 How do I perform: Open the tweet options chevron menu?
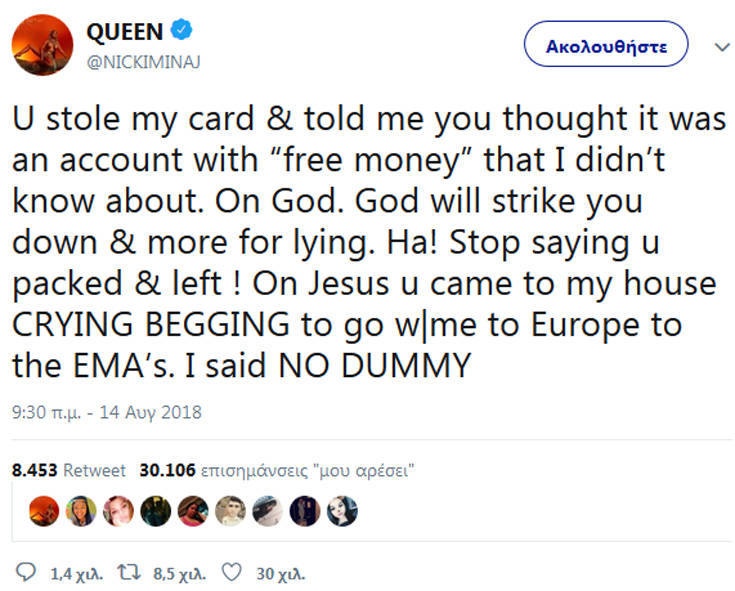(x=721, y=47)
